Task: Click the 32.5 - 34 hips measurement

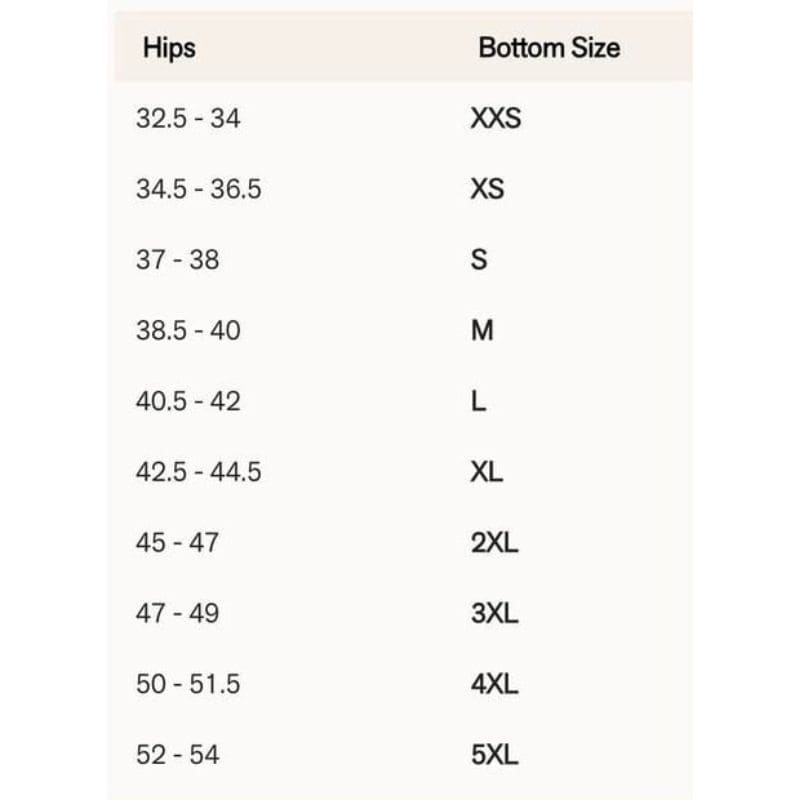Action: pyautogui.click(x=188, y=118)
